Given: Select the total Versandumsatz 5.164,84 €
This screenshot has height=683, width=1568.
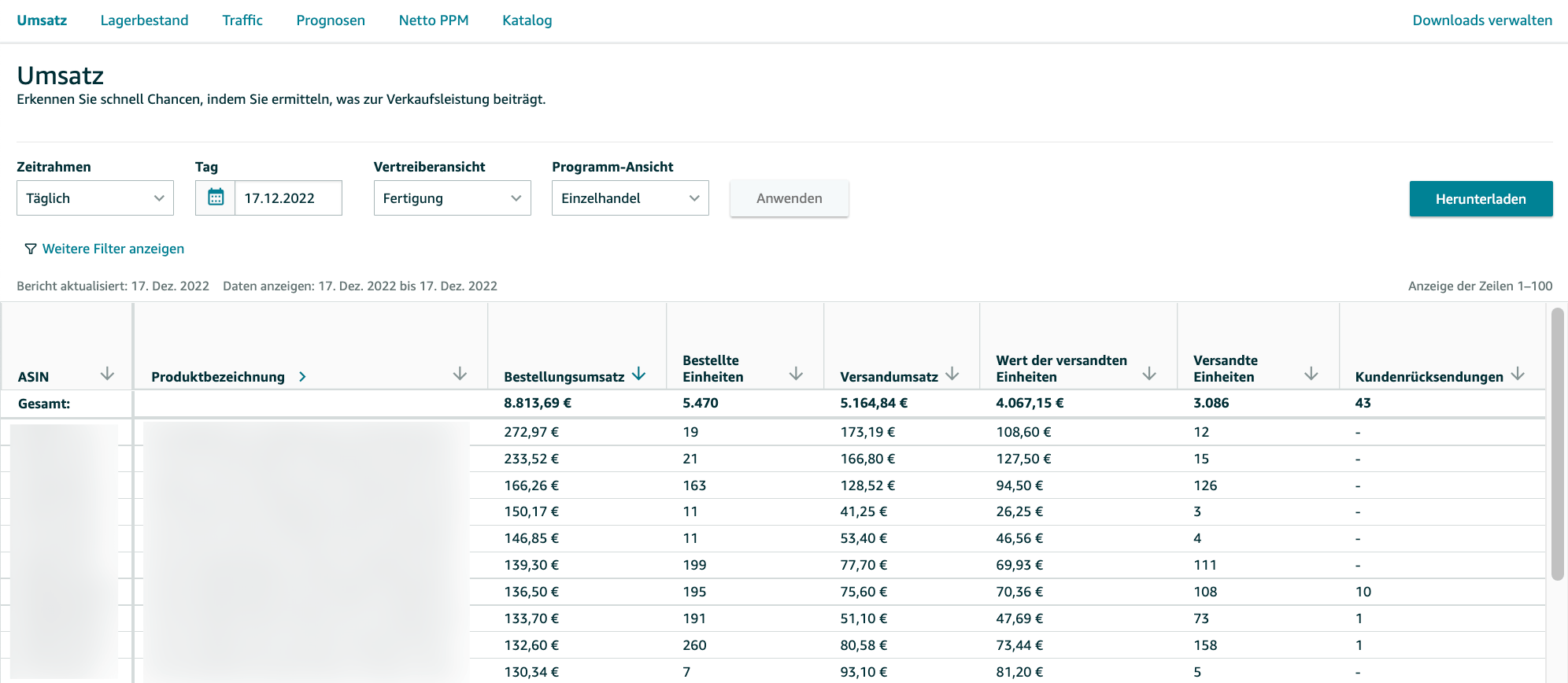Looking at the screenshot, I should coord(874,403).
